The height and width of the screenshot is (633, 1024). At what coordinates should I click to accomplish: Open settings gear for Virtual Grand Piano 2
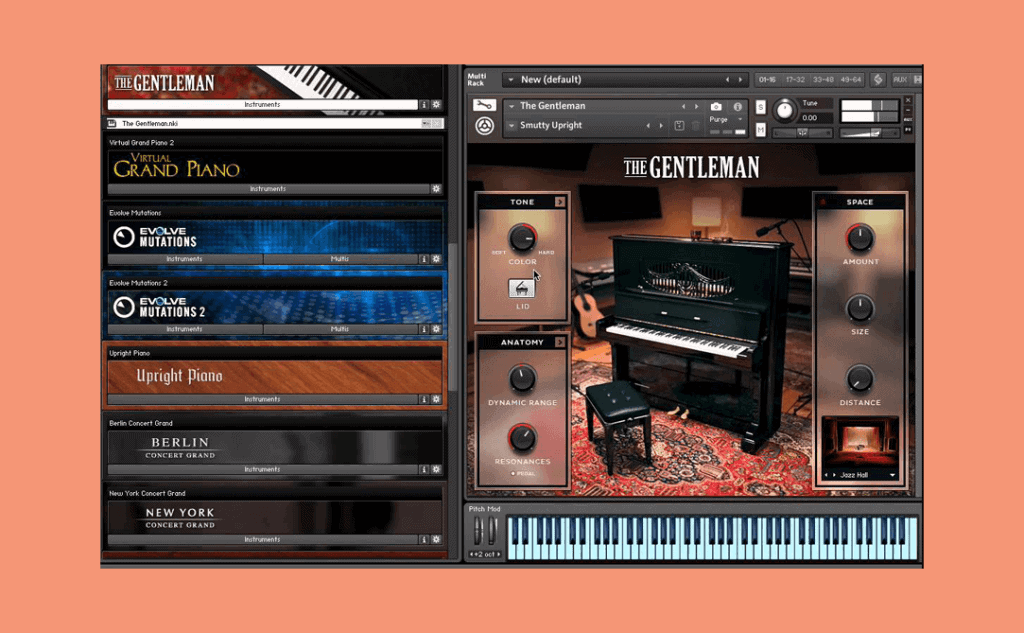[436, 189]
